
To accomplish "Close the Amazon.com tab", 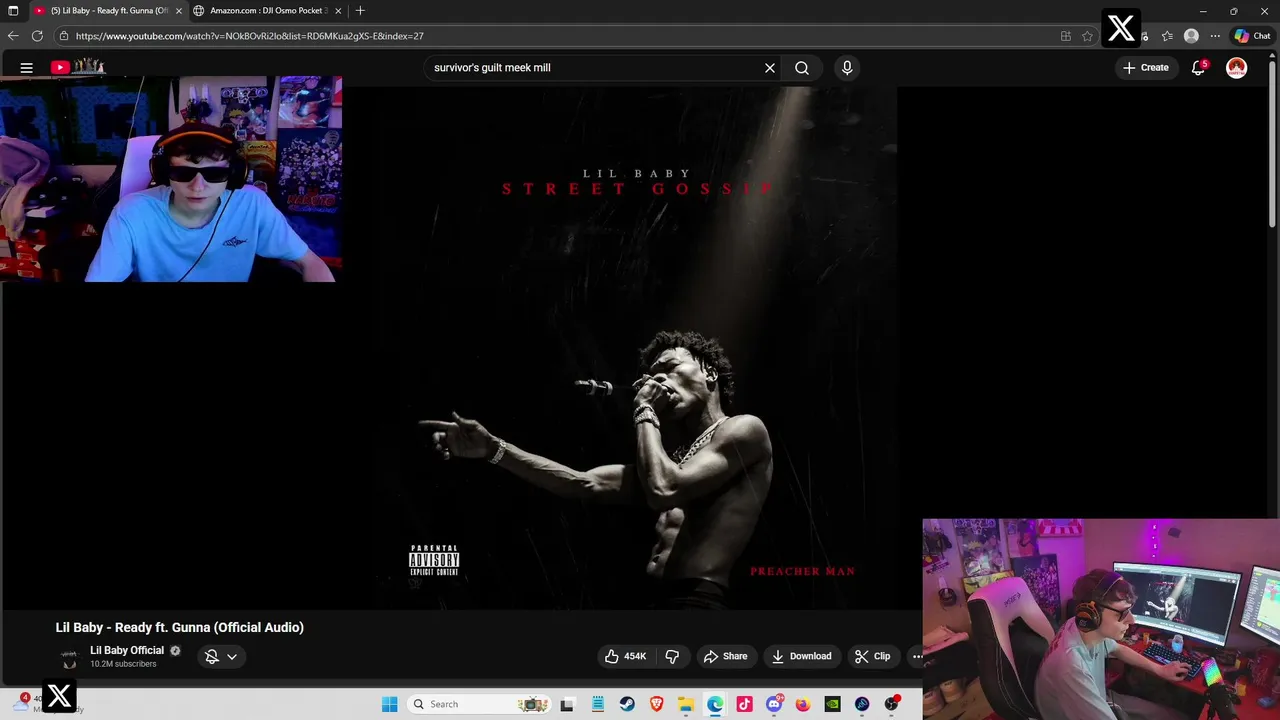I will 338,11.
